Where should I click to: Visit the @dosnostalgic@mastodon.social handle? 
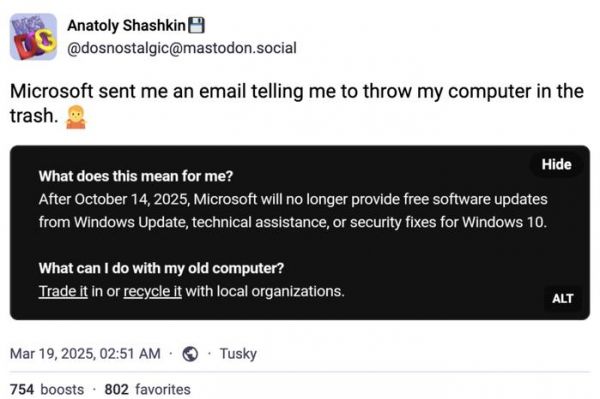tap(182, 48)
